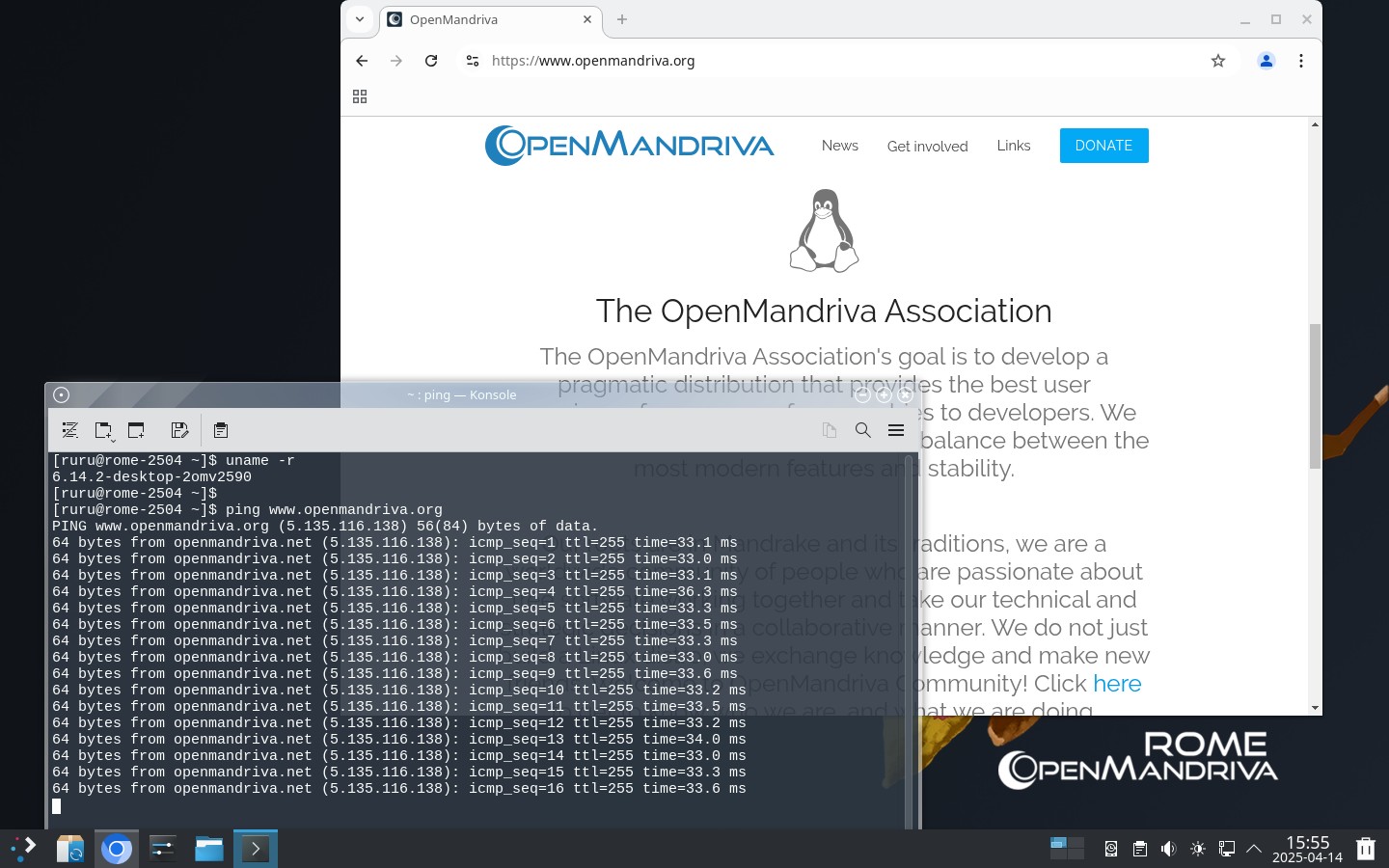Close the OpenMandriva tab

587,19
